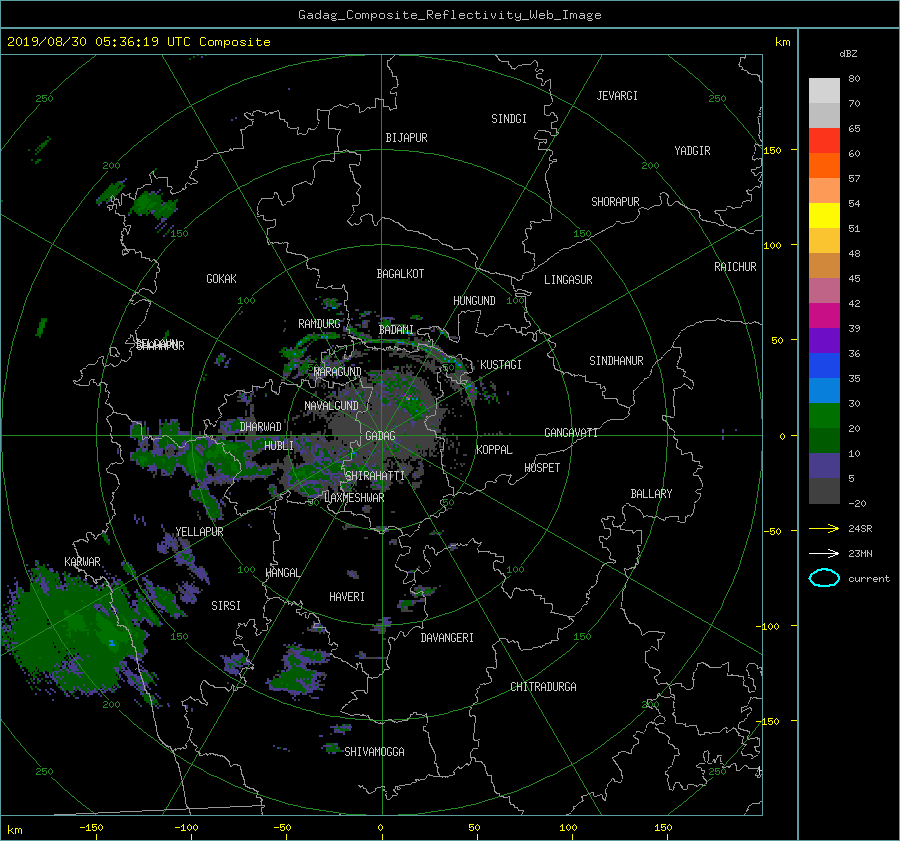This screenshot has width=900, height=841.
Task: Click the YELLAPUR city label
Action: tap(199, 532)
